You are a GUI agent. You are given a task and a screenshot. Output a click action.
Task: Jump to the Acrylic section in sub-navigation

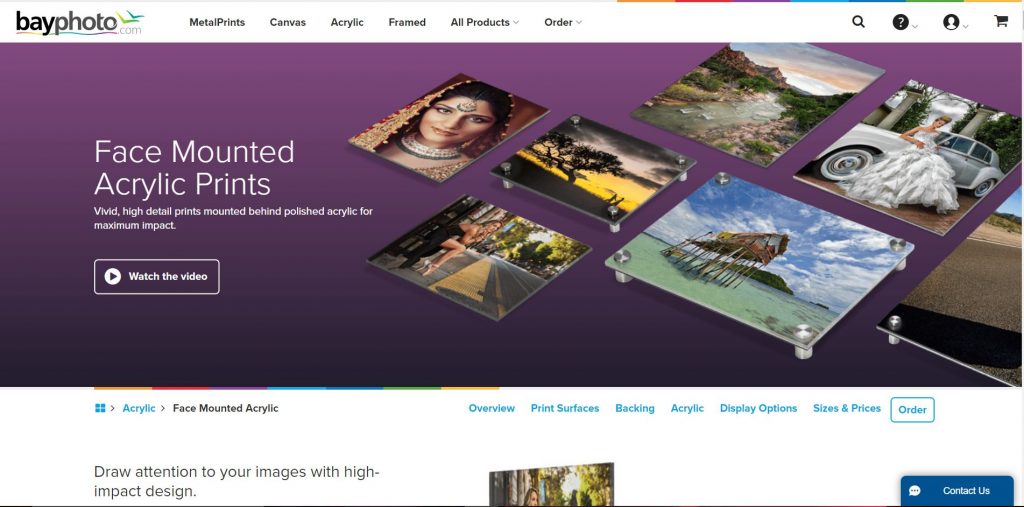coord(687,408)
